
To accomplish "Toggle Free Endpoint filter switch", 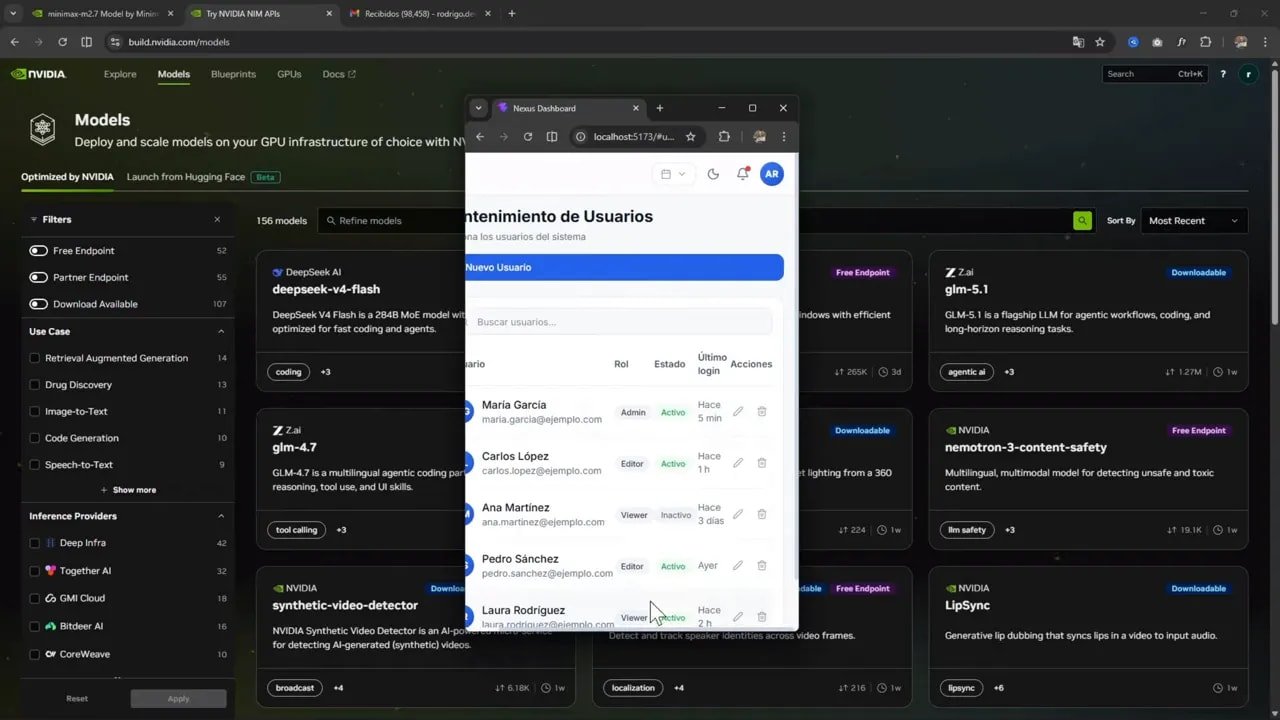I will [38, 251].
